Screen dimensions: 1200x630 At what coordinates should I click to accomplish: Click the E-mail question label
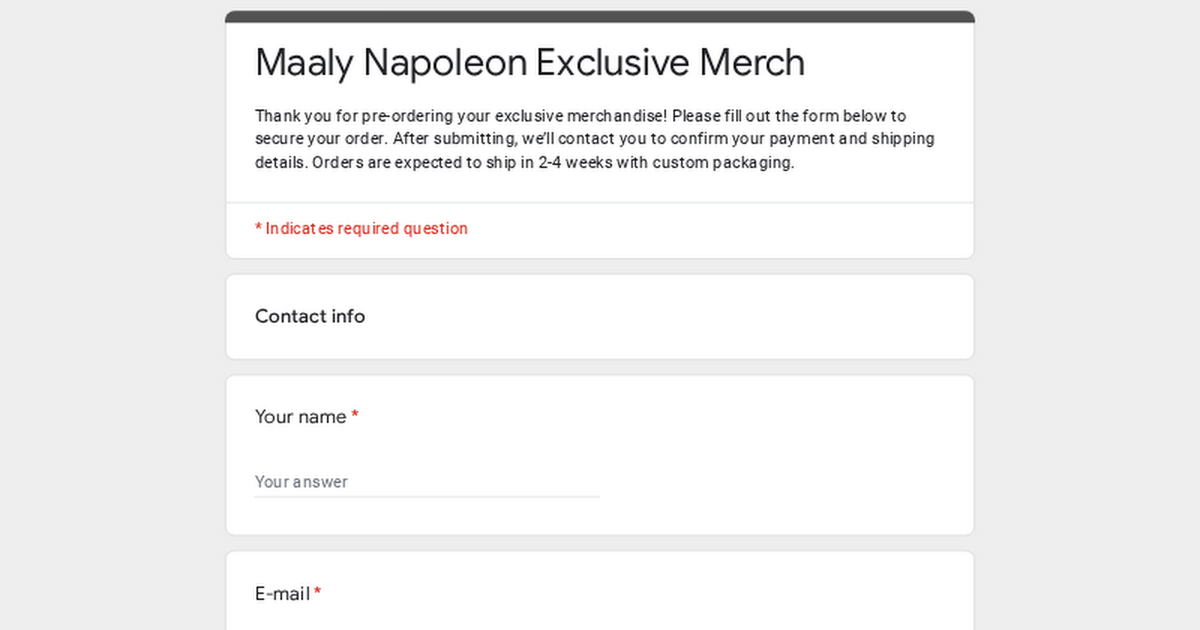[281, 593]
